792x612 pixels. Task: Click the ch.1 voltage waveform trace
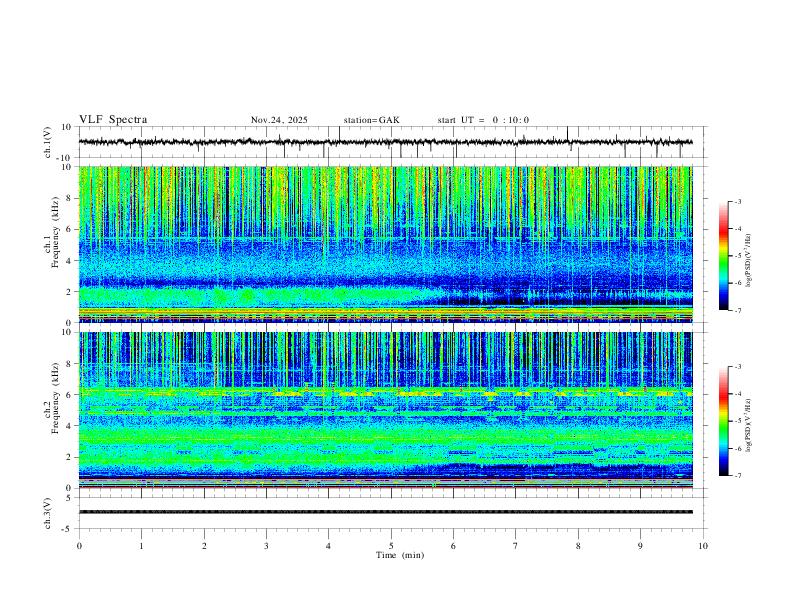[x=385, y=142]
